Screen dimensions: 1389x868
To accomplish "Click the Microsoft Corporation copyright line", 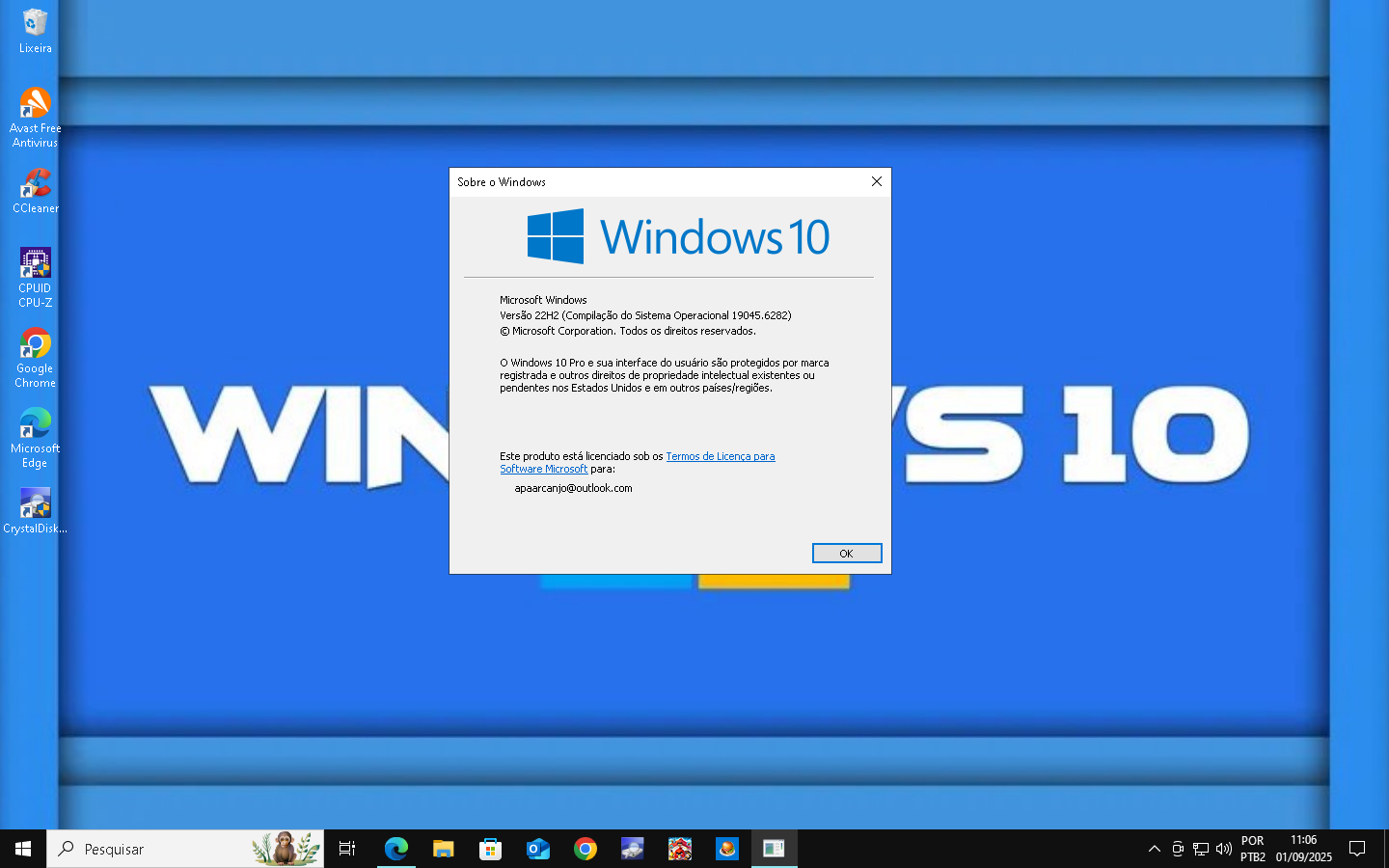I will [x=628, y=331].
